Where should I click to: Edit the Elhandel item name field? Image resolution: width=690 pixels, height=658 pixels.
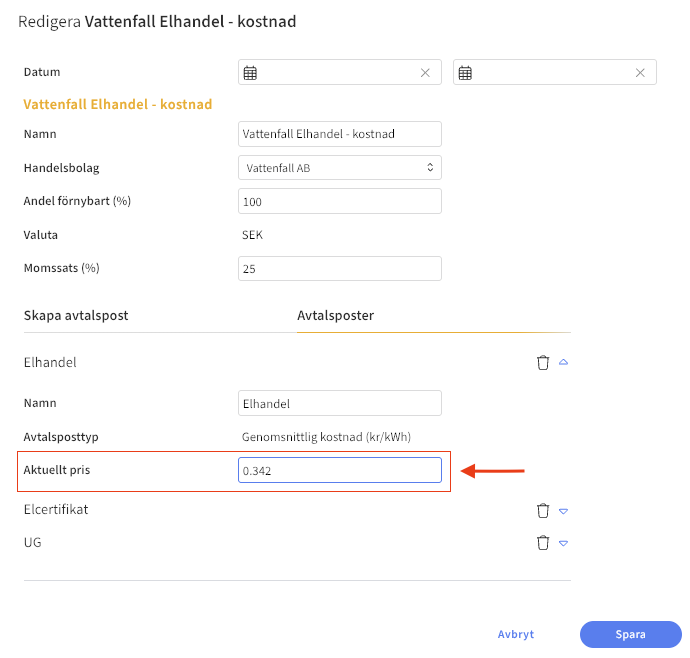[x=340, y=403]
